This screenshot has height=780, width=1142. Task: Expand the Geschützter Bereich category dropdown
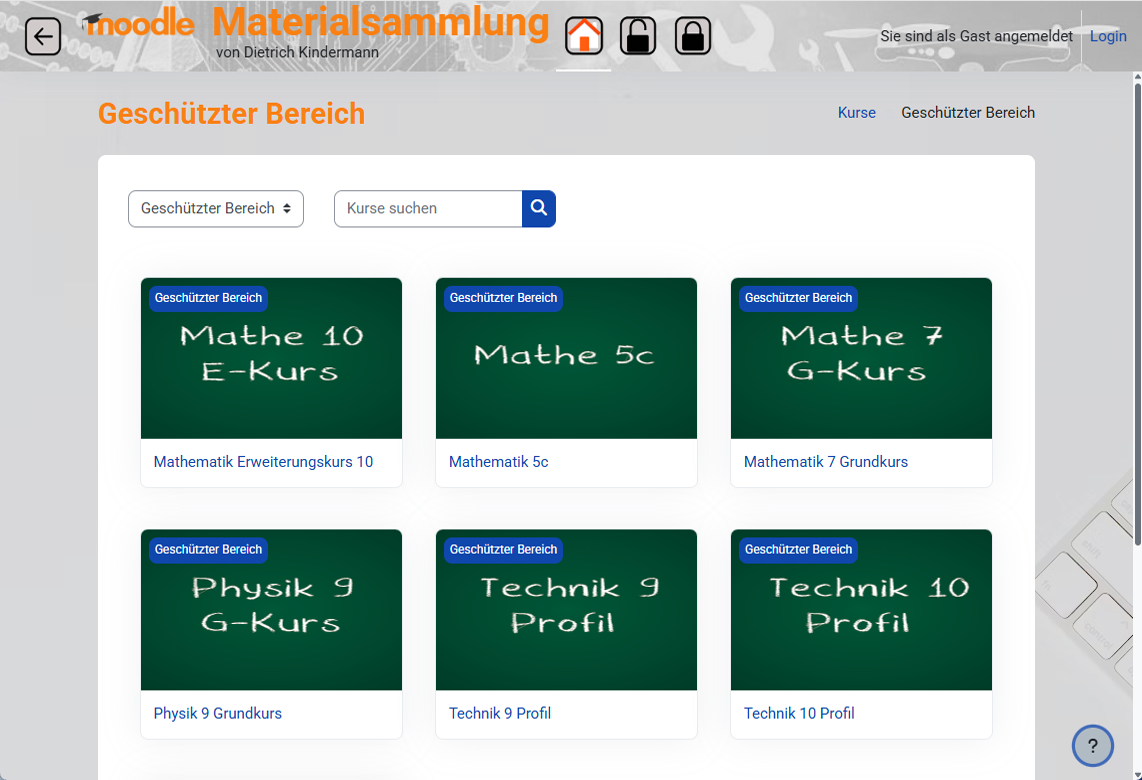pos(216,208)
